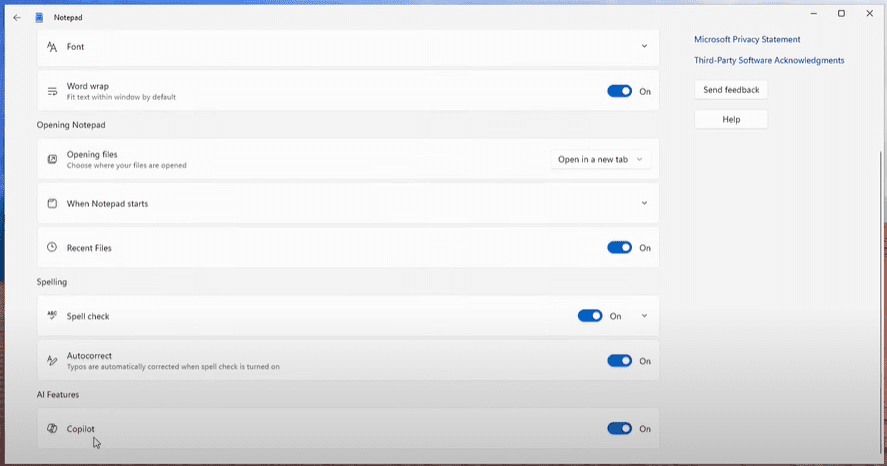This screenshot has height=466, width=887.
Task: Click the Copilot icon
Action: (x=52, y=428)
